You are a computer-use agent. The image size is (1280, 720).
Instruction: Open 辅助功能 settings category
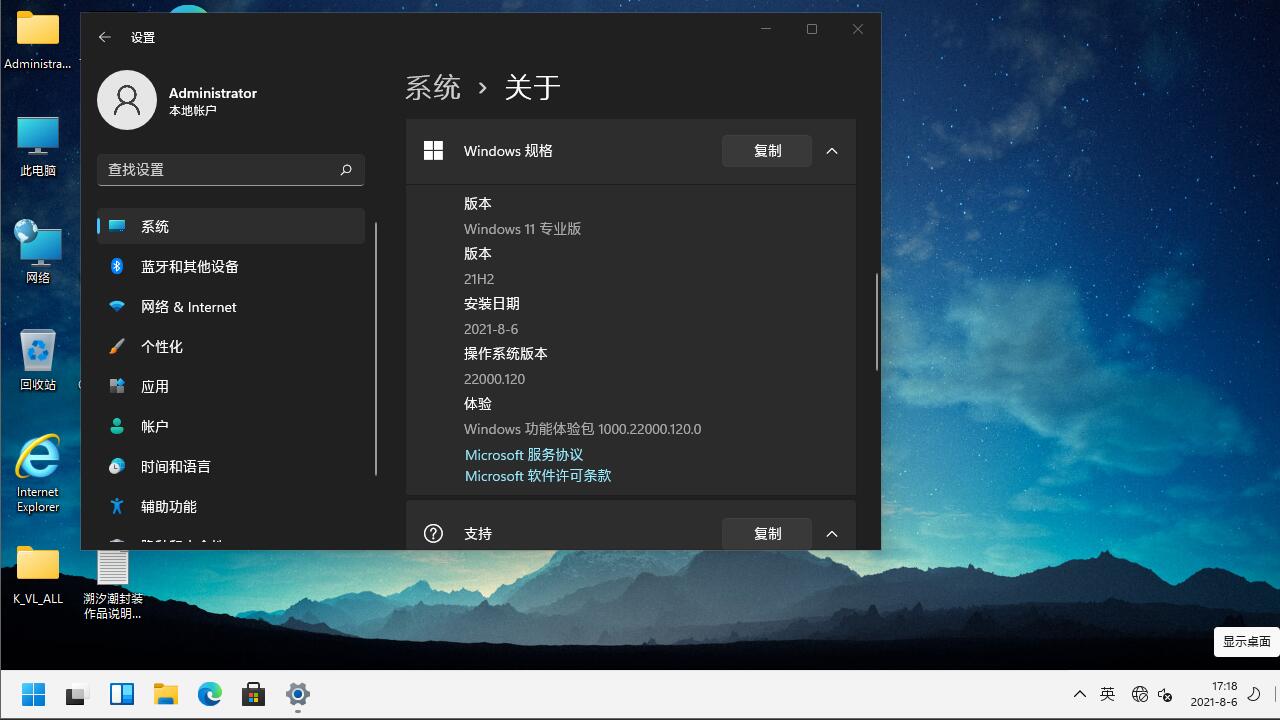(231, 506)
